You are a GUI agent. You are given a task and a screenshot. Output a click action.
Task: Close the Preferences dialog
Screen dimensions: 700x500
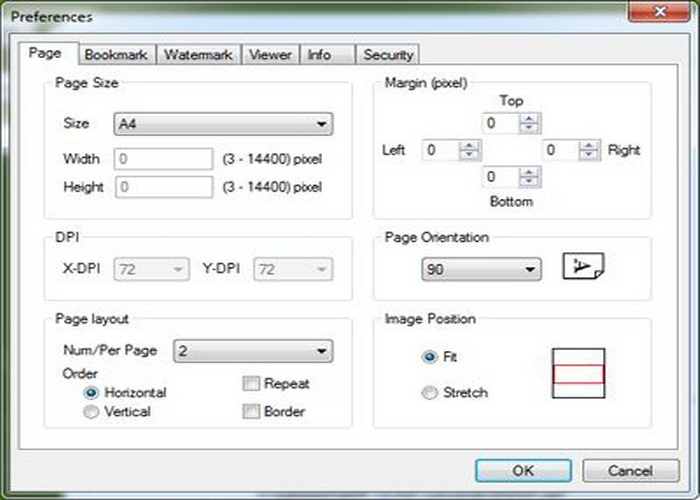(x=660, y=12)
